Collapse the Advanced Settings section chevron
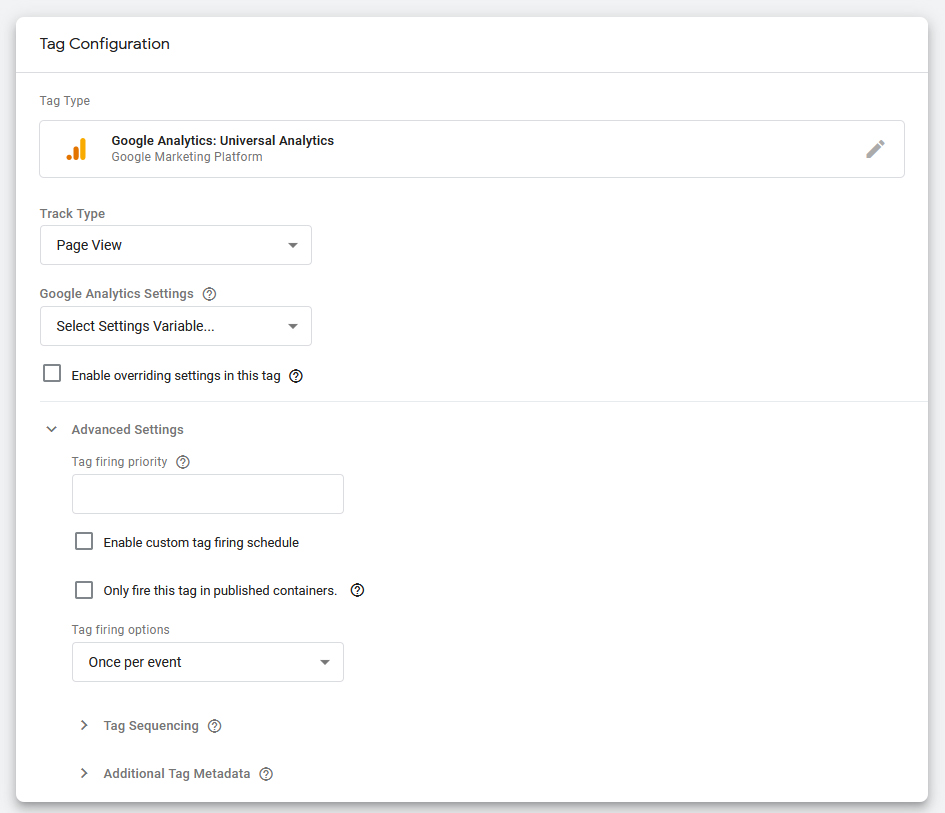 coord(52,429)
